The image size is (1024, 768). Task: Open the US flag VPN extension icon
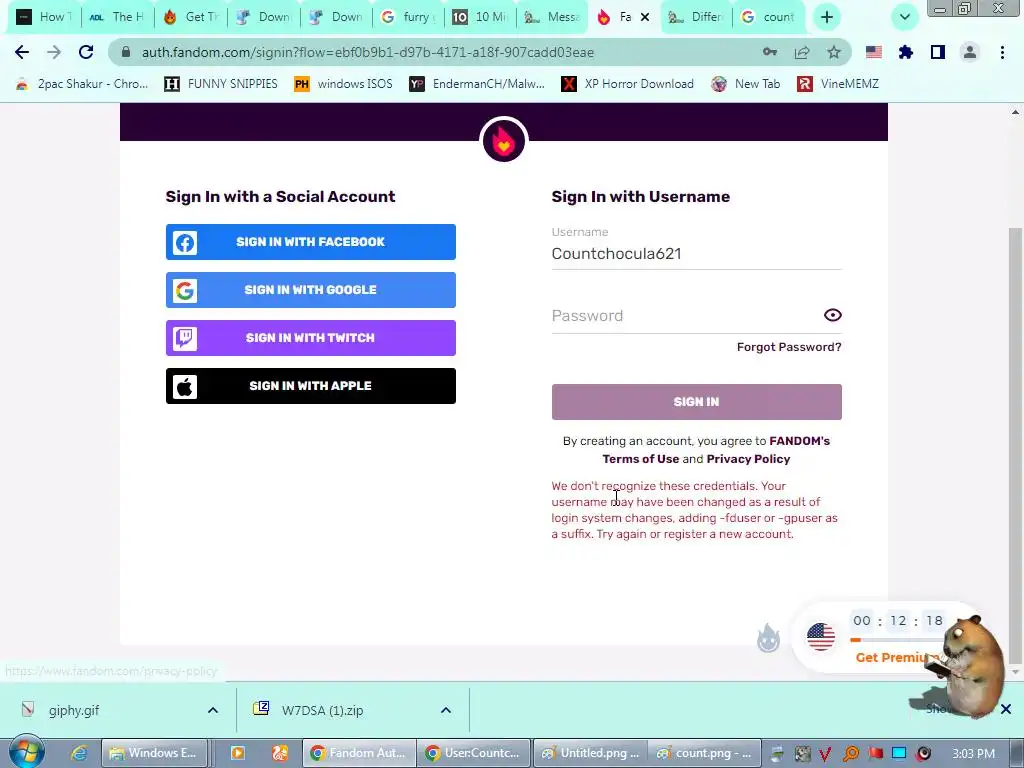coord(874,52)
